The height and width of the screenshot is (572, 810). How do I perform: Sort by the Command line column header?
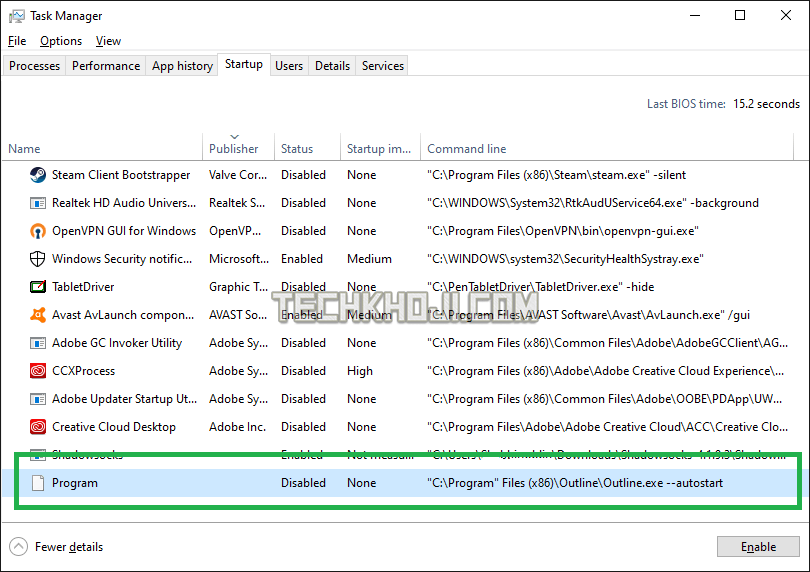tap(607, 149)
